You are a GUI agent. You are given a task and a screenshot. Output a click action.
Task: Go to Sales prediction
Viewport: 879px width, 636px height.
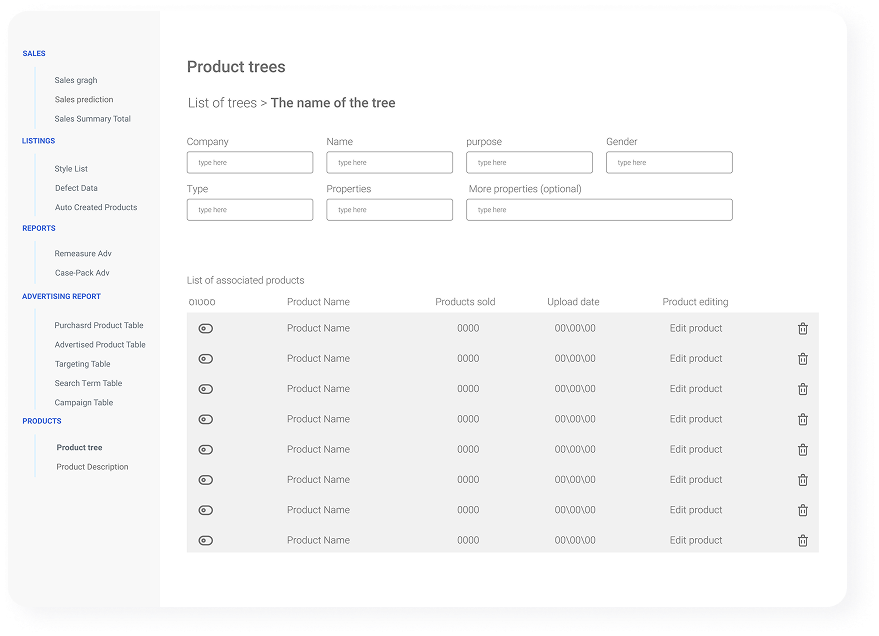point(84,99)
